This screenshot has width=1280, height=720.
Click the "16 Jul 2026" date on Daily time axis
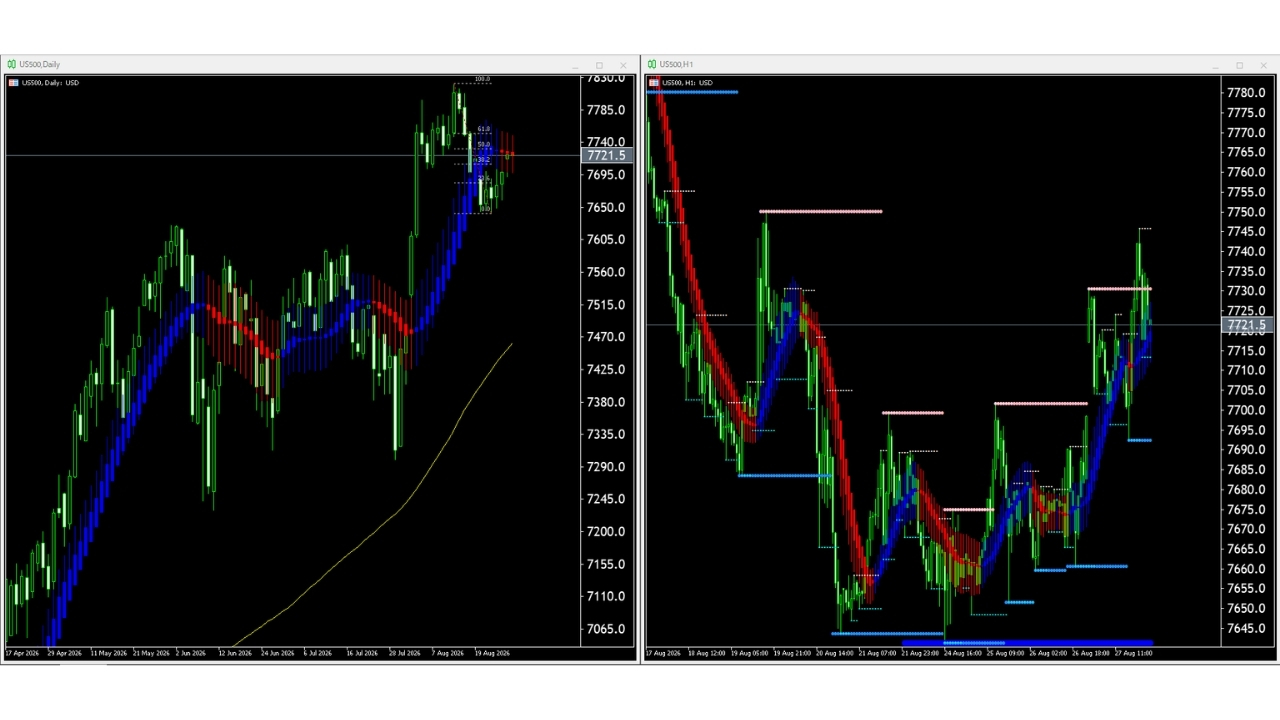point(362,653)
